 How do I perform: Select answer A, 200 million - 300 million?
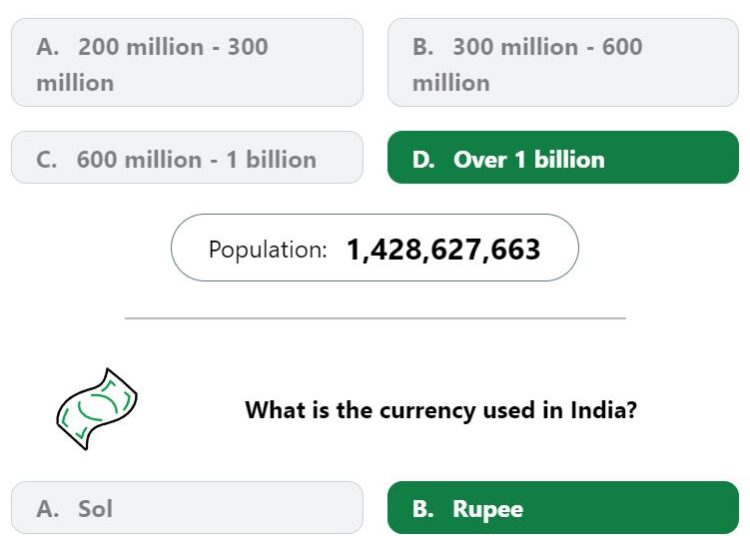pos(187,63)
